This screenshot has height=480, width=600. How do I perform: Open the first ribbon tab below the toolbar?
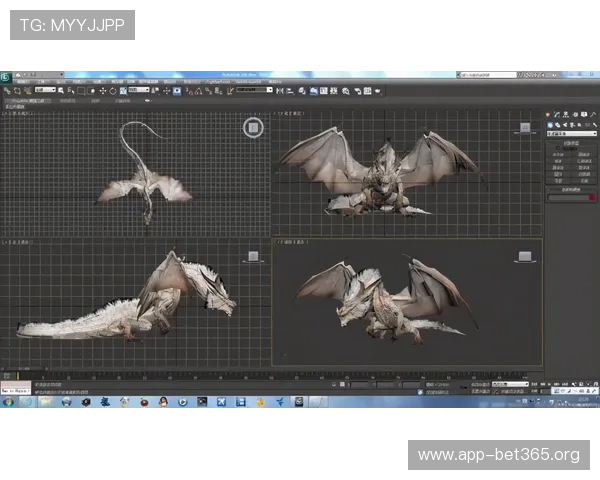click(27, 101)
